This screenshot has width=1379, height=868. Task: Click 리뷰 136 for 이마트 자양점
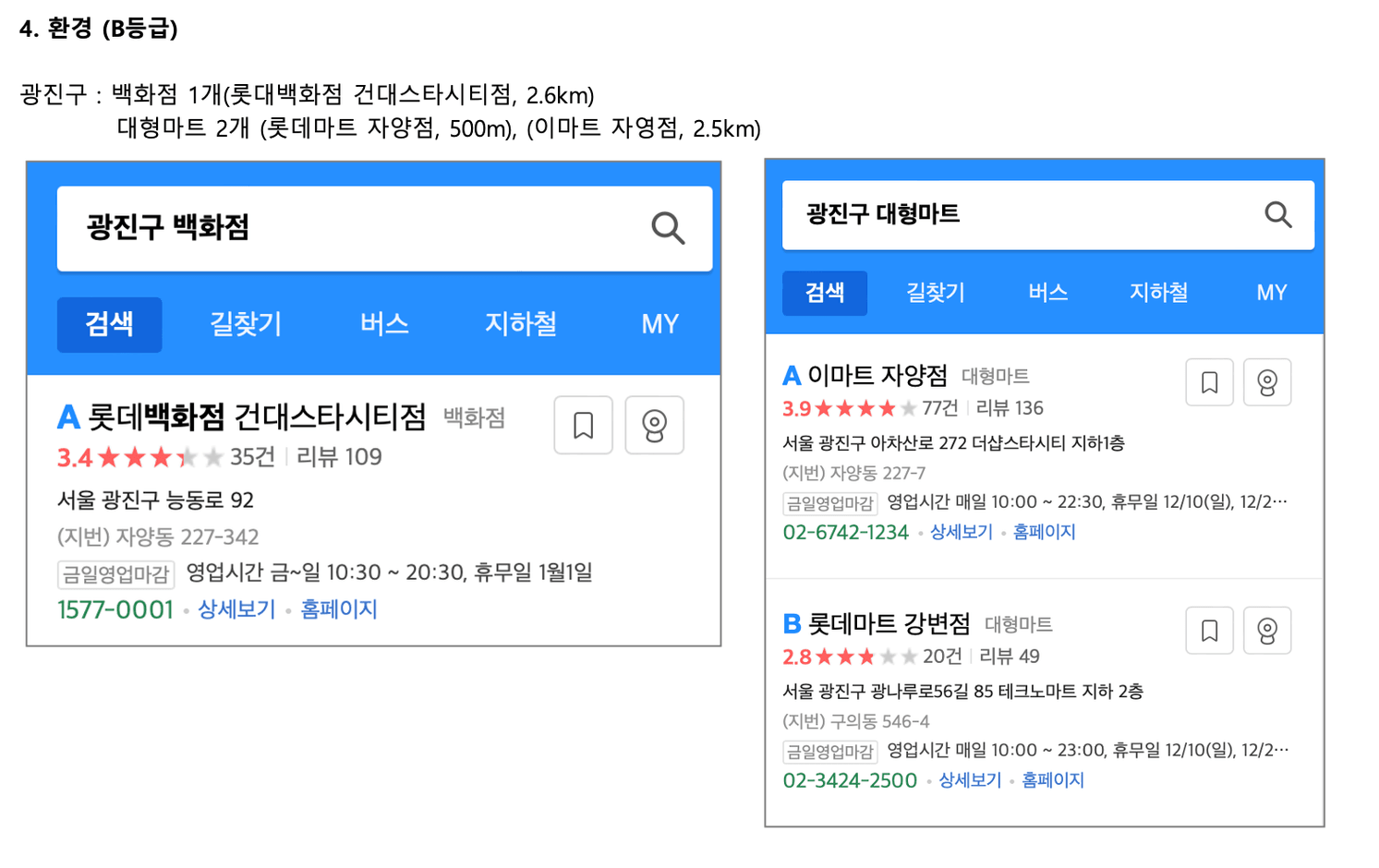click(x=1010, y=408)
